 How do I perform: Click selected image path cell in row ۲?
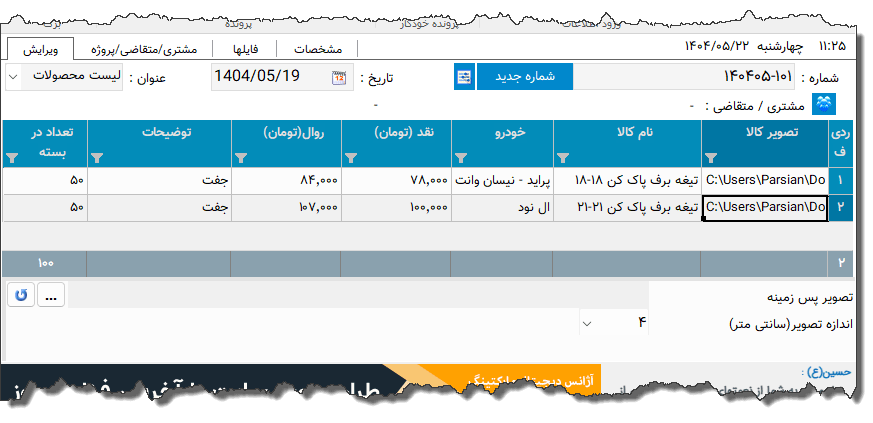click(x=766, y=208)
